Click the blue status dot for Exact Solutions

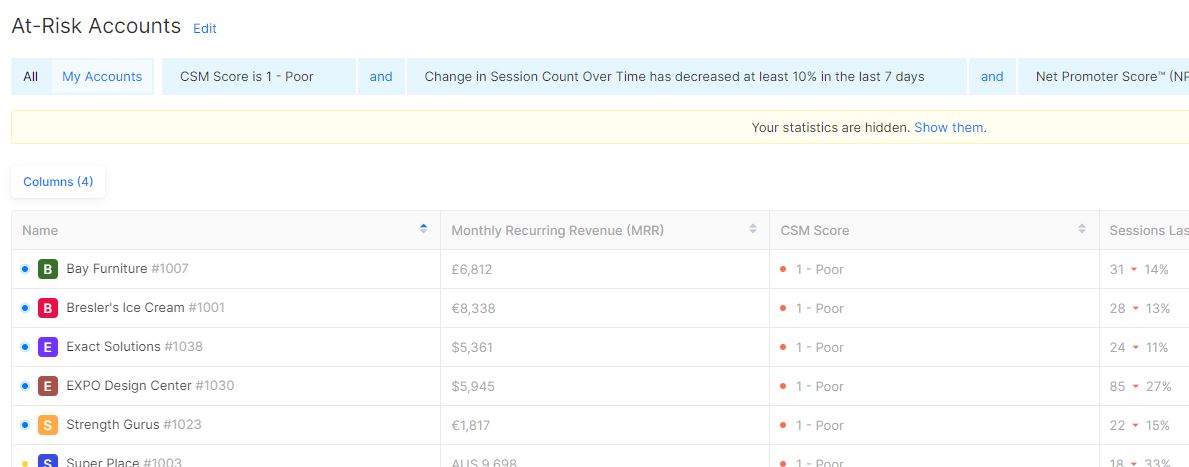(25, 347)
